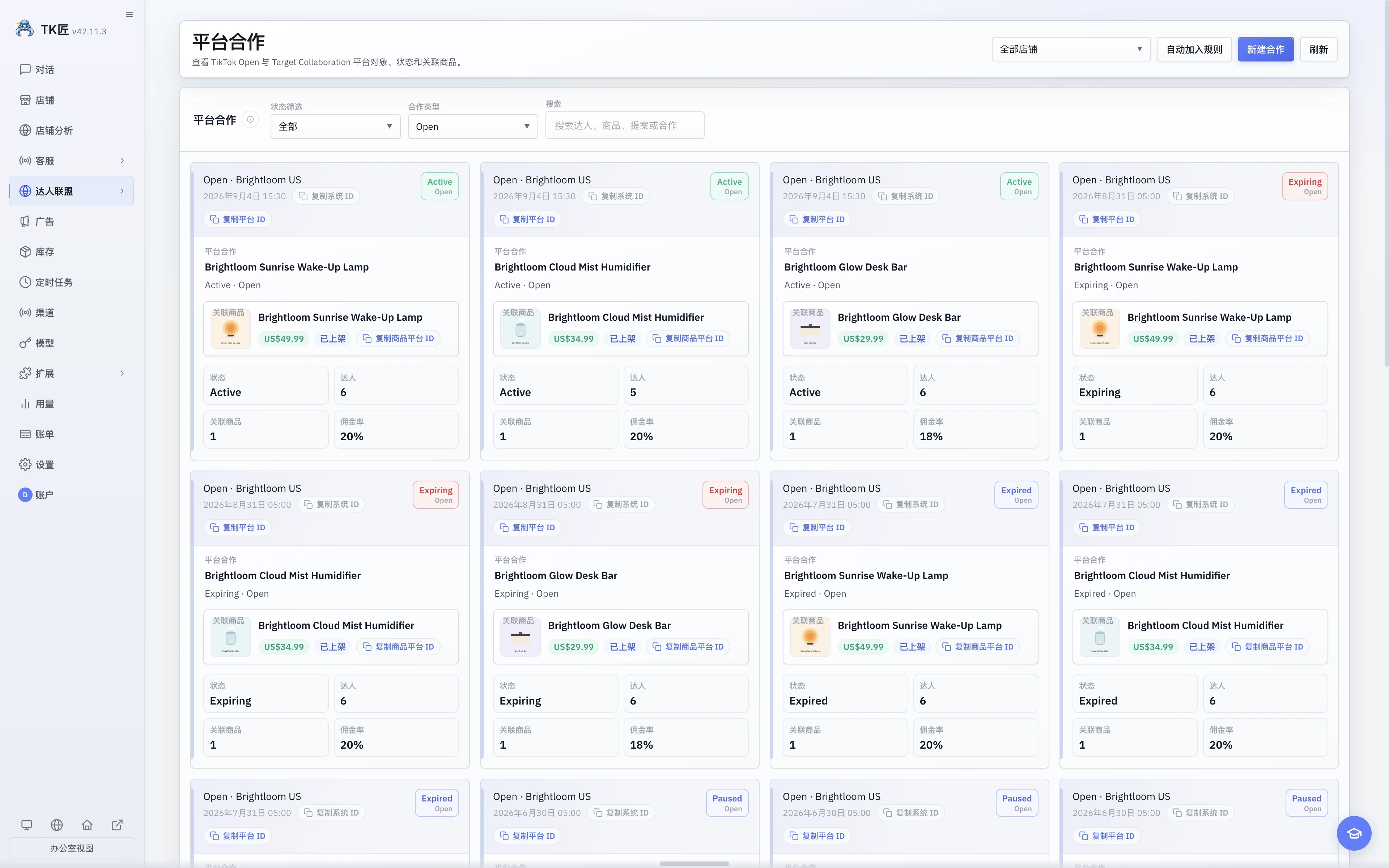Open the floating graduation-cap help button
This screenshot has height=868, width=1389.
tap(1354, 833)
